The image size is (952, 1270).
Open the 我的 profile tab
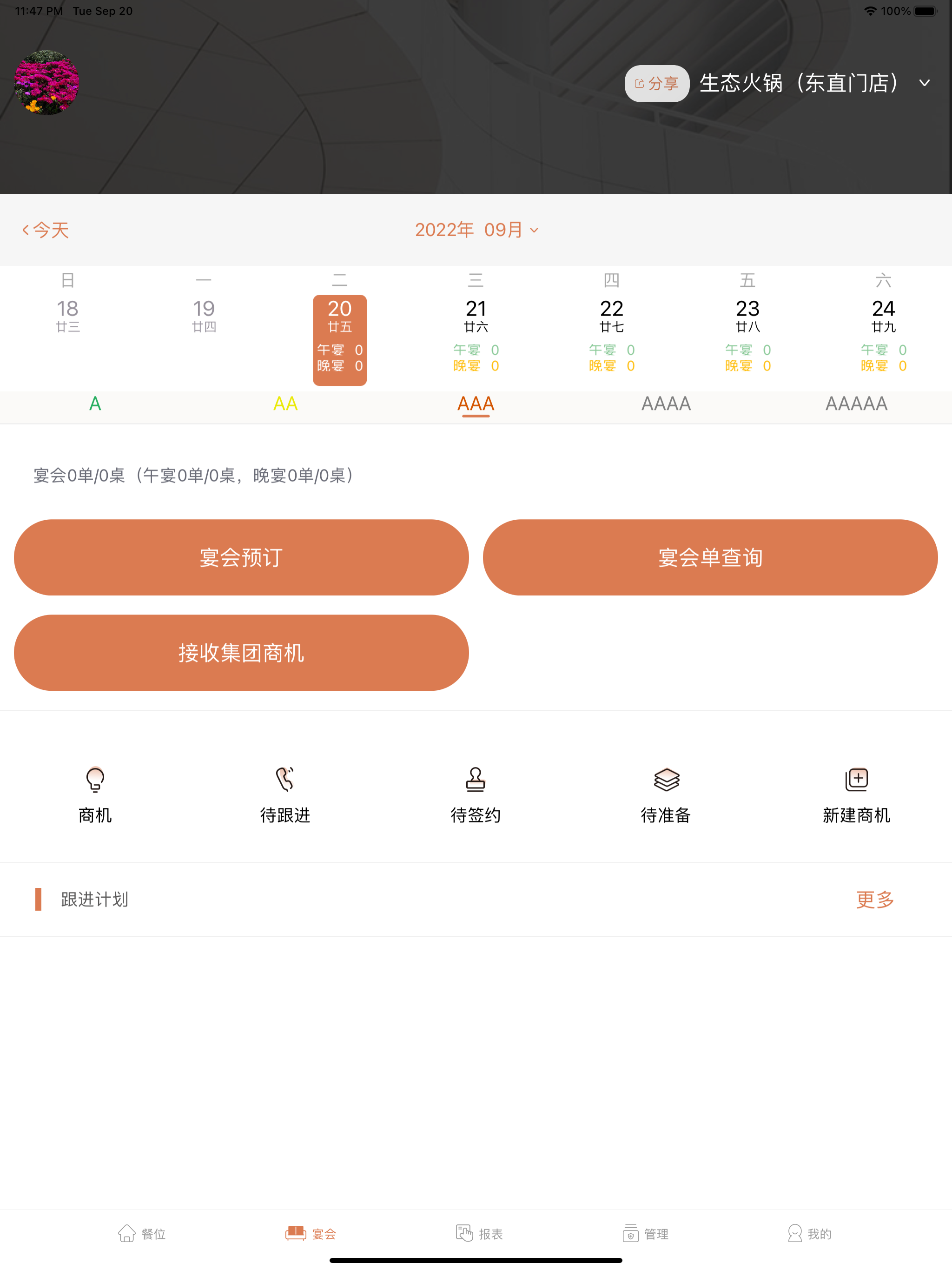[810, 1233]
